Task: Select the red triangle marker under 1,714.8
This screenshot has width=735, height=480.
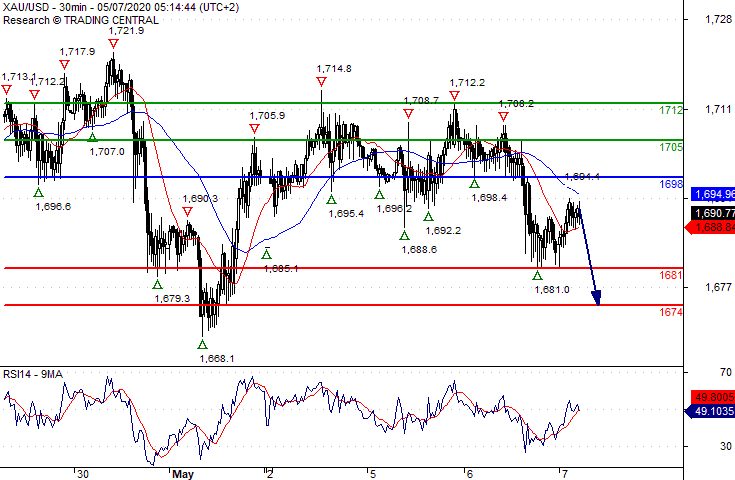Action: coord(321,82)
